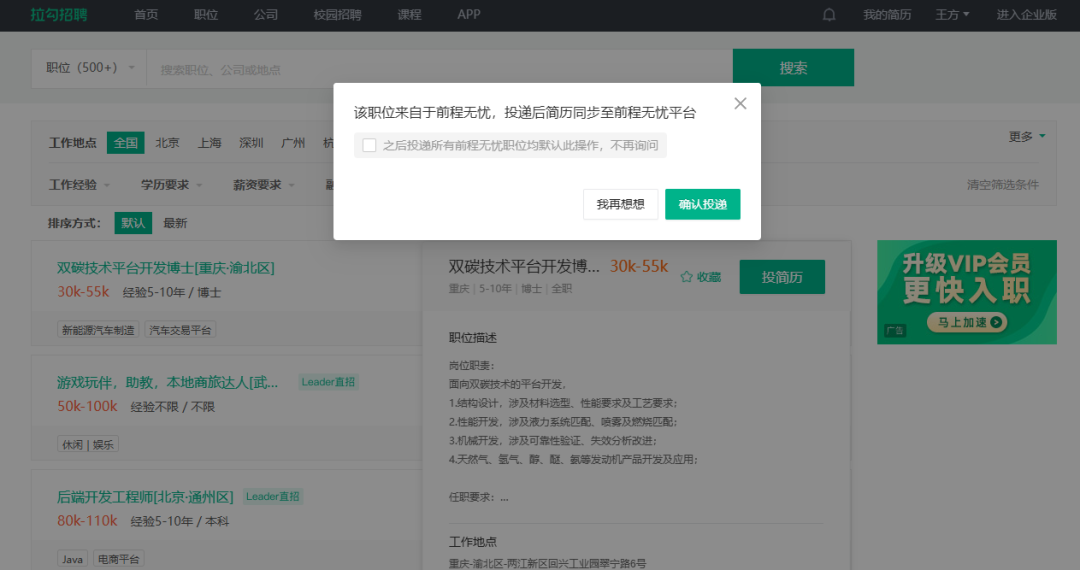Open the 后端开发工程师[北京·通州区] job listing
1080x570 pixels.
coord(145,496)
